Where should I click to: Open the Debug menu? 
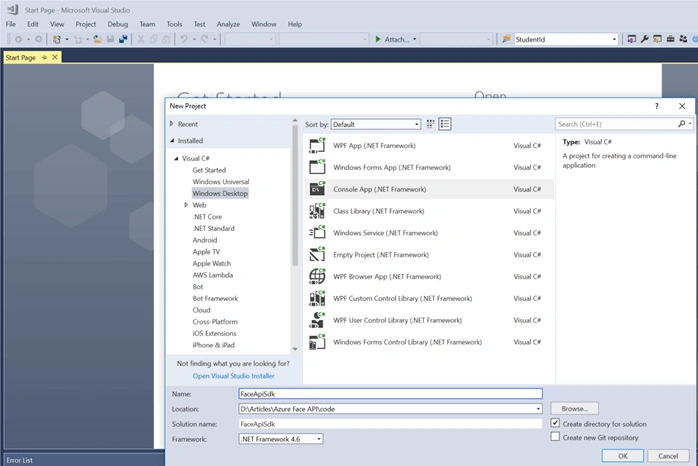coord(118,24)
